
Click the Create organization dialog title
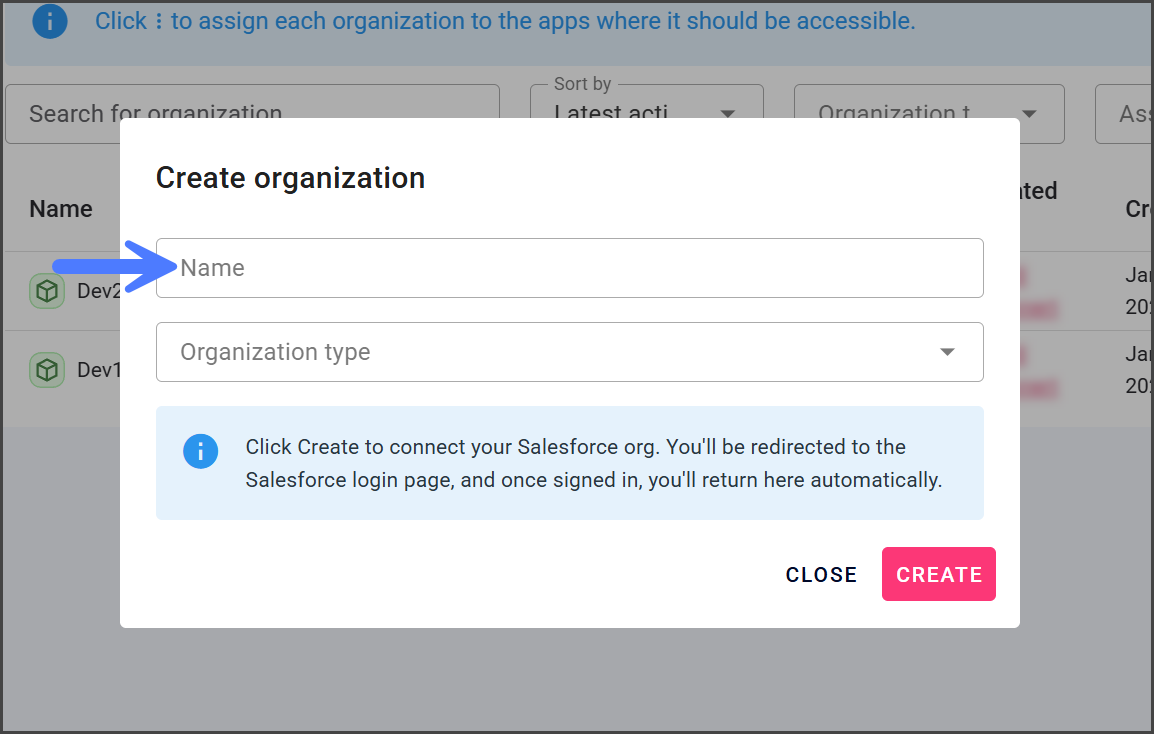[290, 178]
